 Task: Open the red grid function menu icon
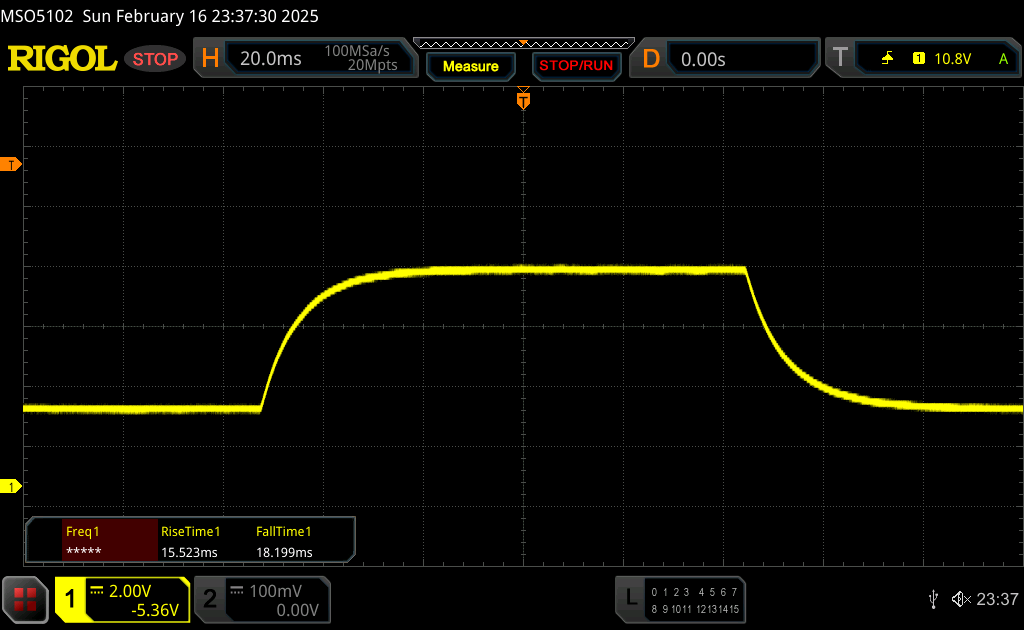(25, 599)
